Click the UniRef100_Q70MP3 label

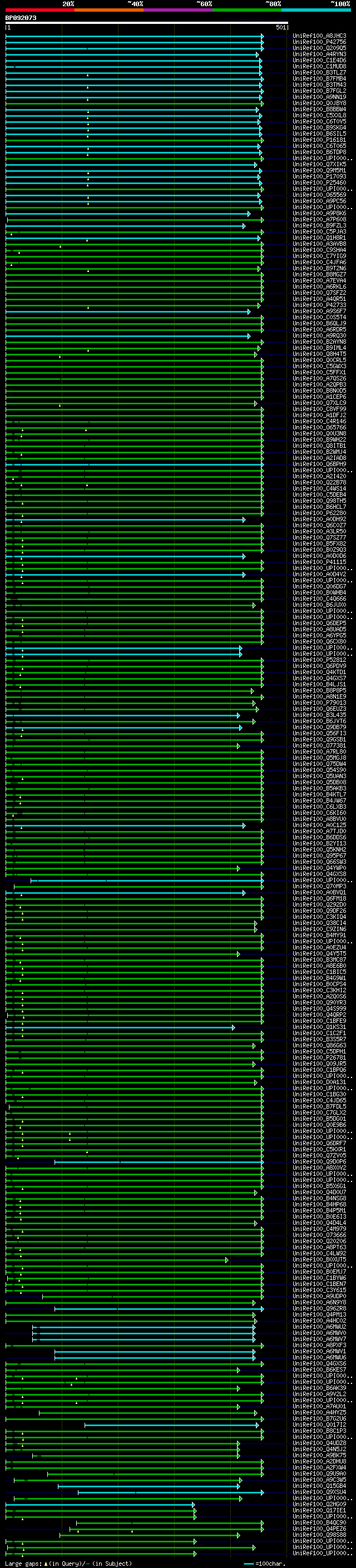tap(319, 886)
